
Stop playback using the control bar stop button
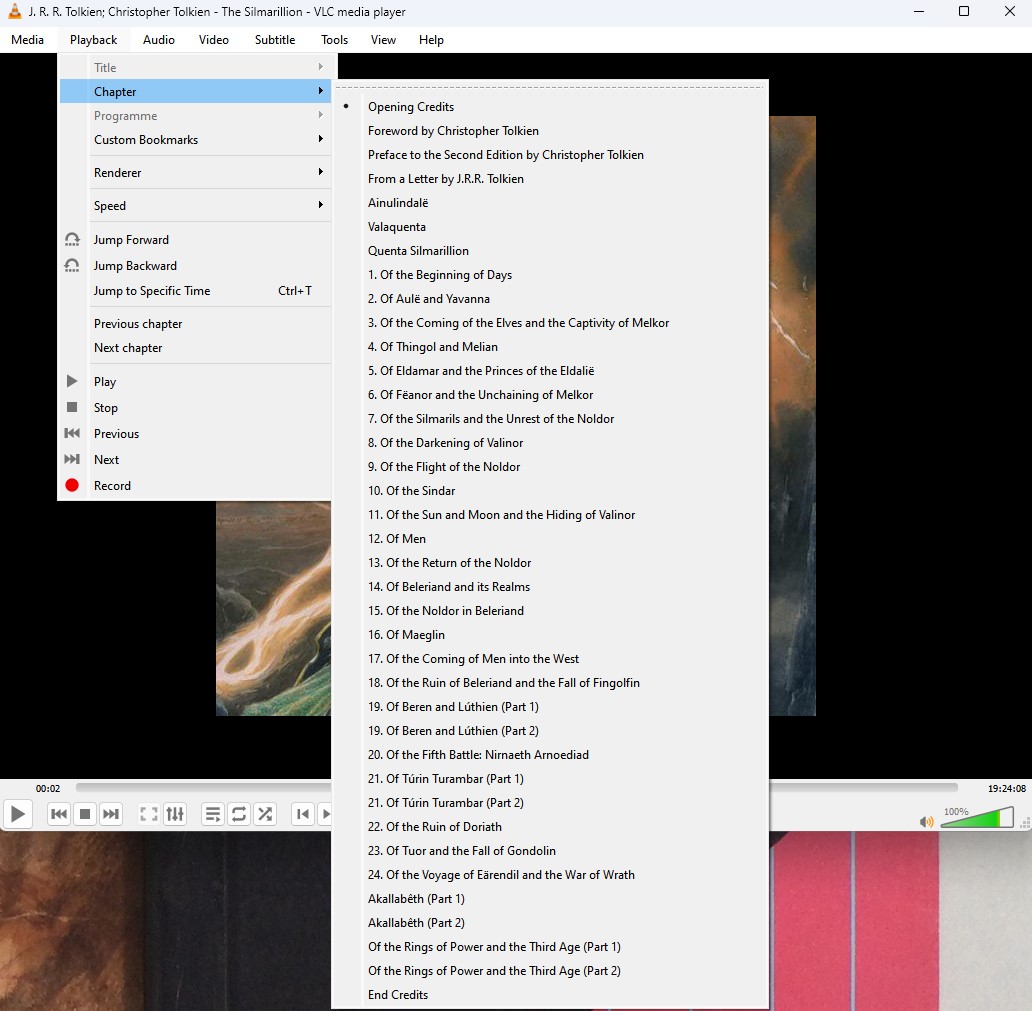pyautogui.click(x=85, y=814)
